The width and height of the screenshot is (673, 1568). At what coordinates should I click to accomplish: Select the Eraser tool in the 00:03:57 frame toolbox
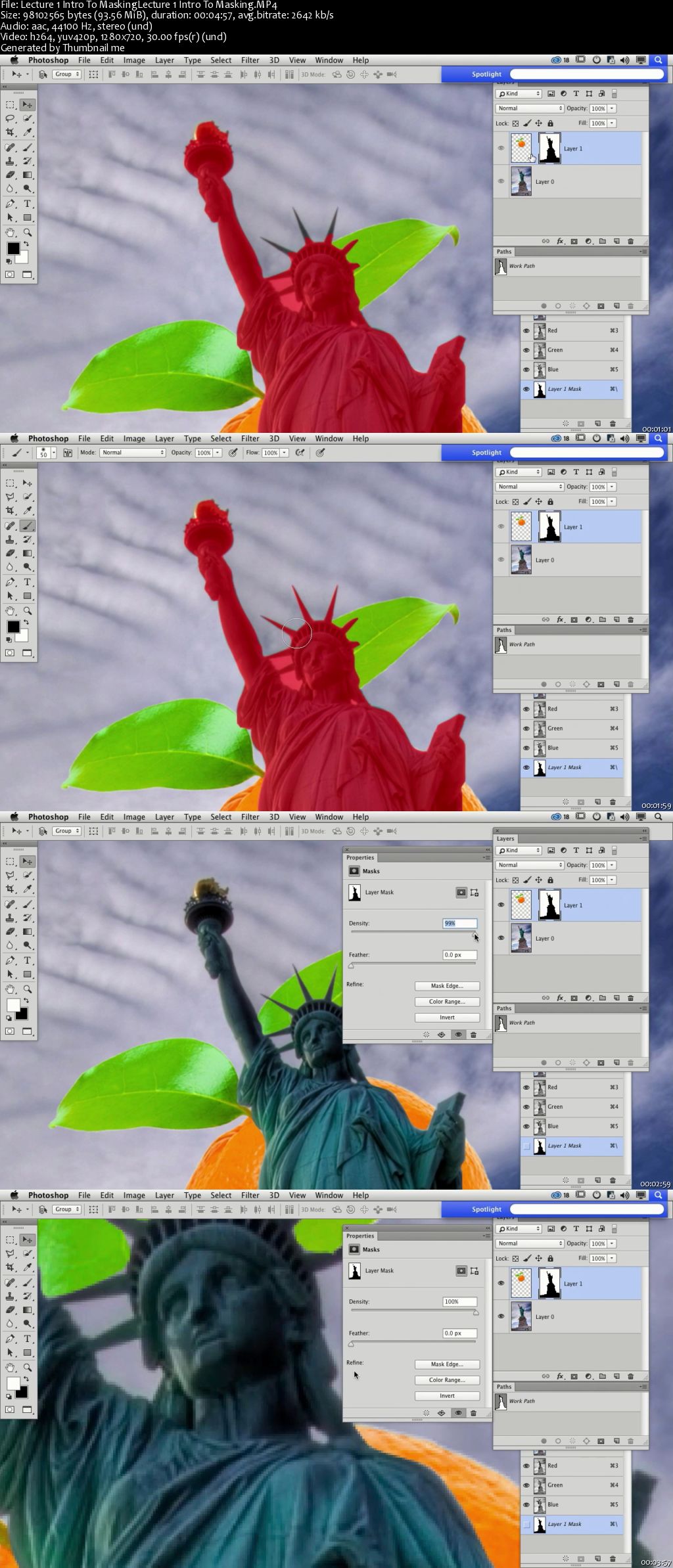pyautogui.click(x=11, y=1310)
